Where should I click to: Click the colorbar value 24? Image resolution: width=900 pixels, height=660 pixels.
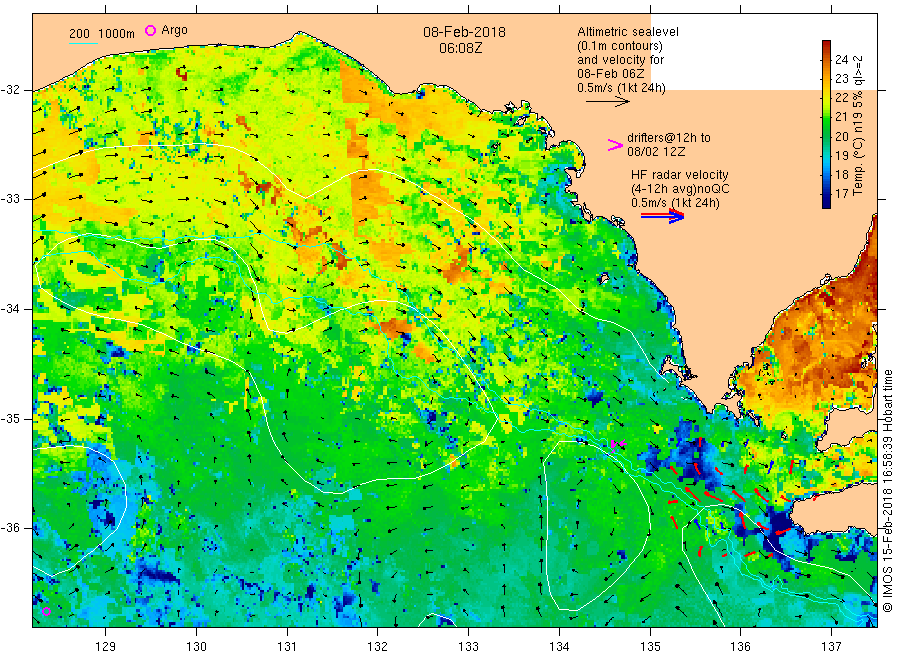coord(841,59)
